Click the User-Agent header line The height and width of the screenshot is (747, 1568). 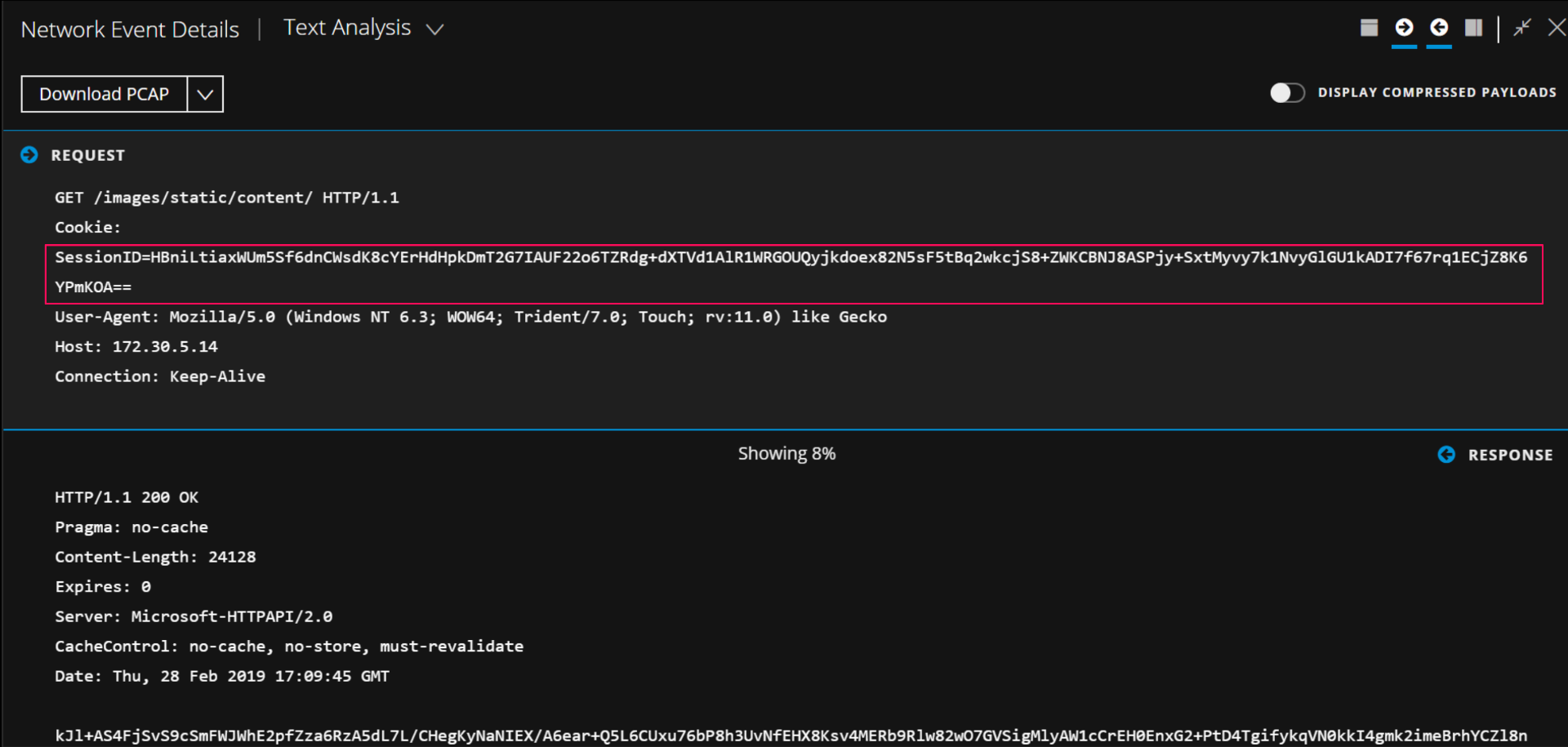coord(470,317)
